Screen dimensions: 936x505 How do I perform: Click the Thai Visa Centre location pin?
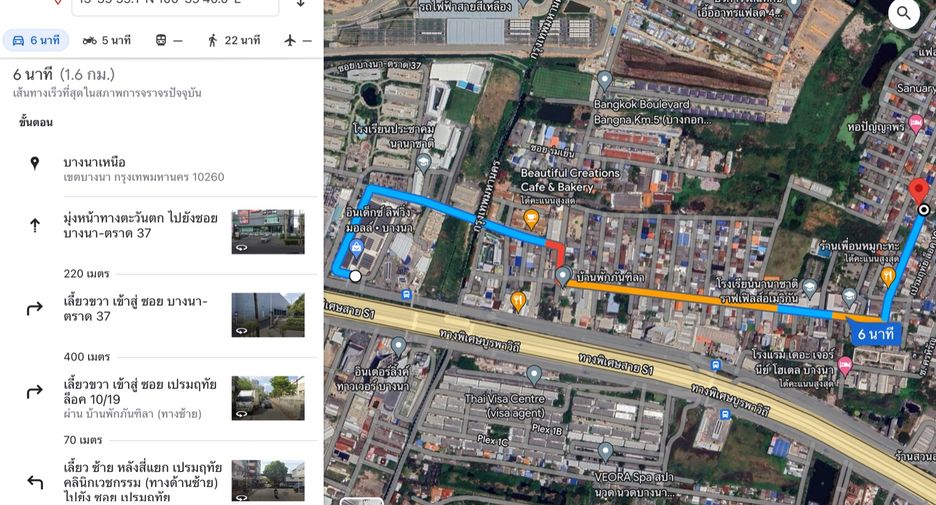coord(534,375)
